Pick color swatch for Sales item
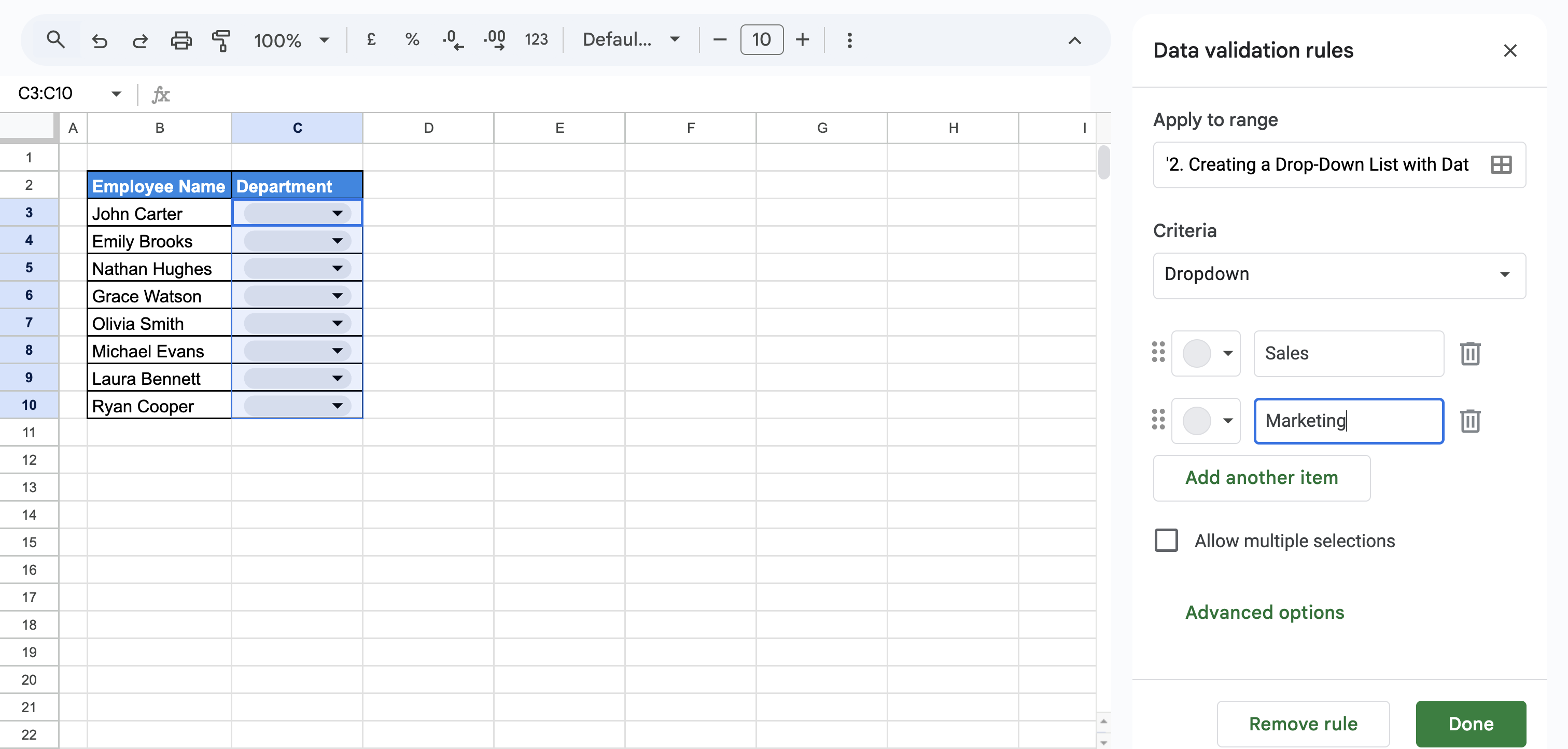This screenshot has height=749, width=1568. (1205, 353)
